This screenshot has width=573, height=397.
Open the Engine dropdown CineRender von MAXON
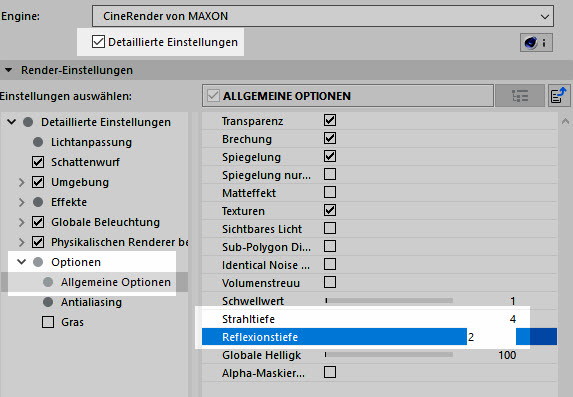[x=323, y=16]
